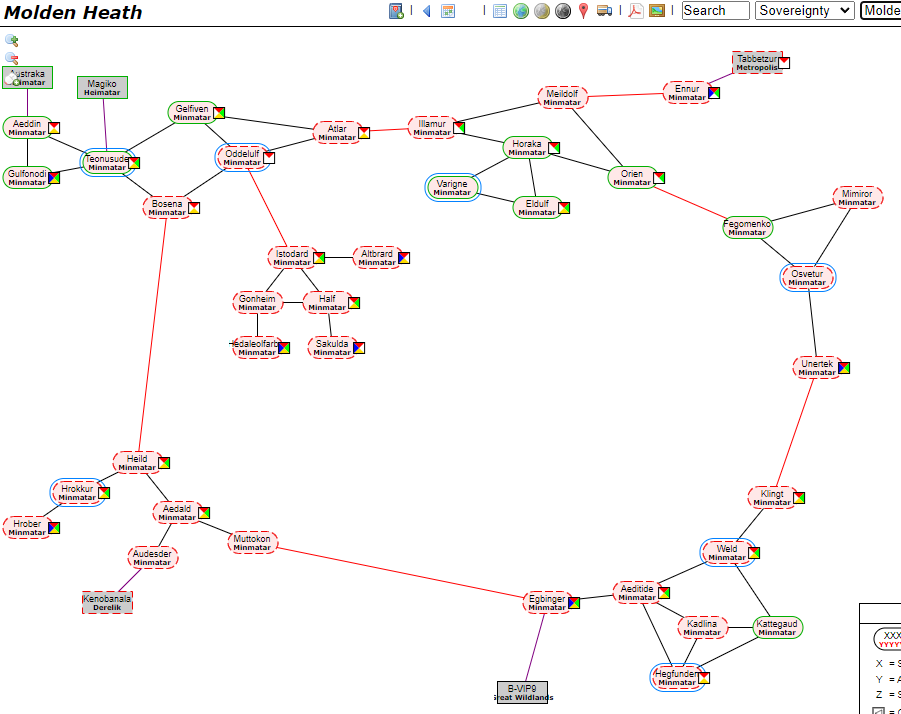Open the B-VIP9 Great Wildlands node
901x714 pixels.
522,692
